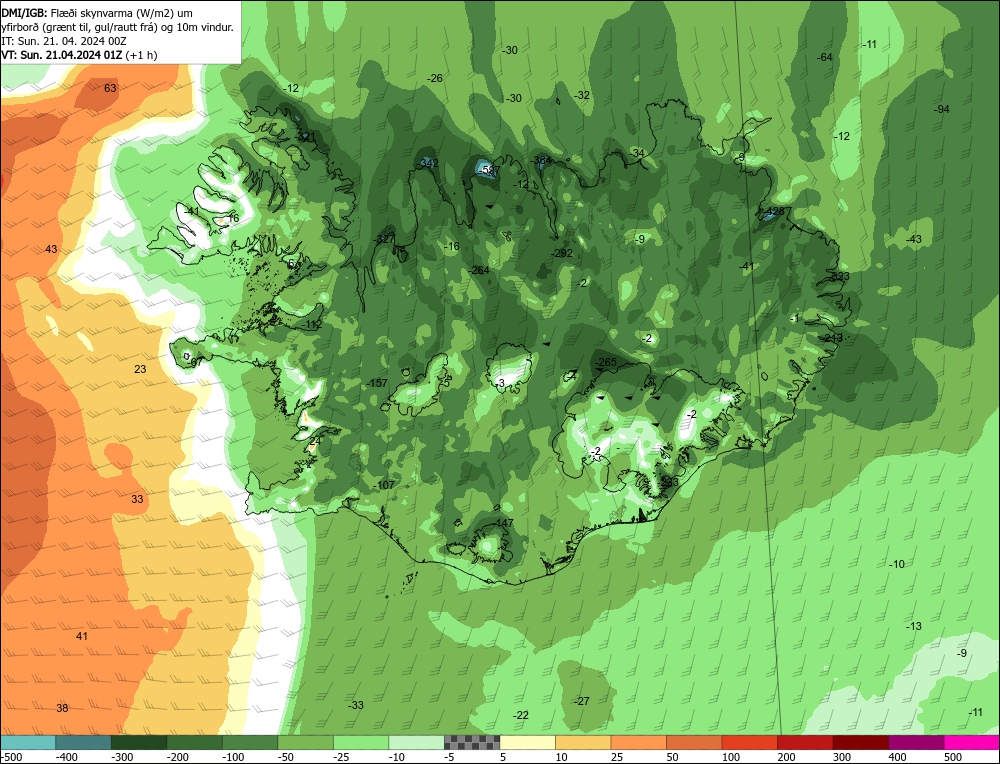This screenshot has height=764, width=1000.
Task: Click the light teal swatch right of the -500 label
Action: point(28,742)
